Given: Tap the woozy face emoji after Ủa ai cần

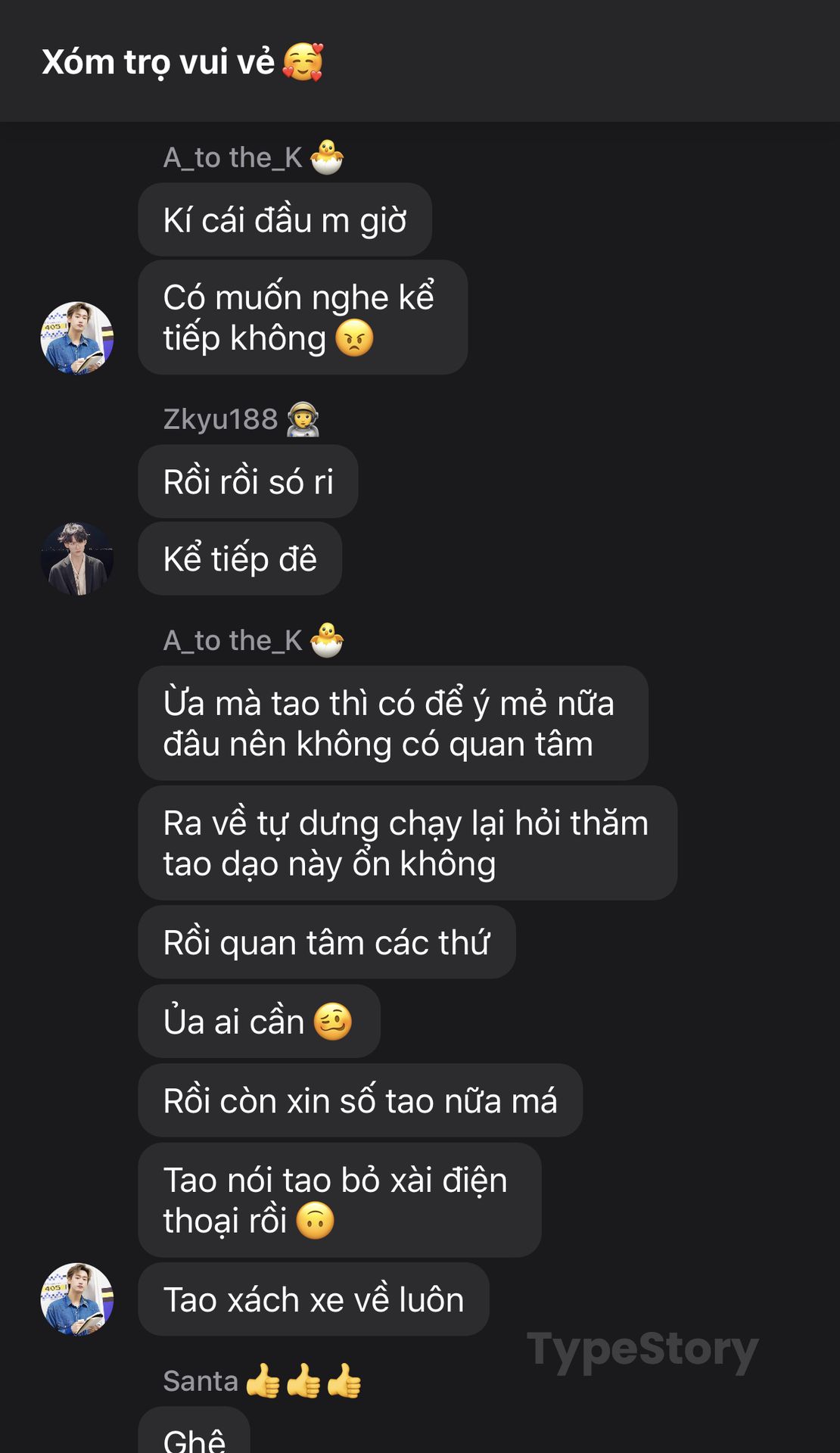Looking at the screenshot, I should (x=333, y=1022).
